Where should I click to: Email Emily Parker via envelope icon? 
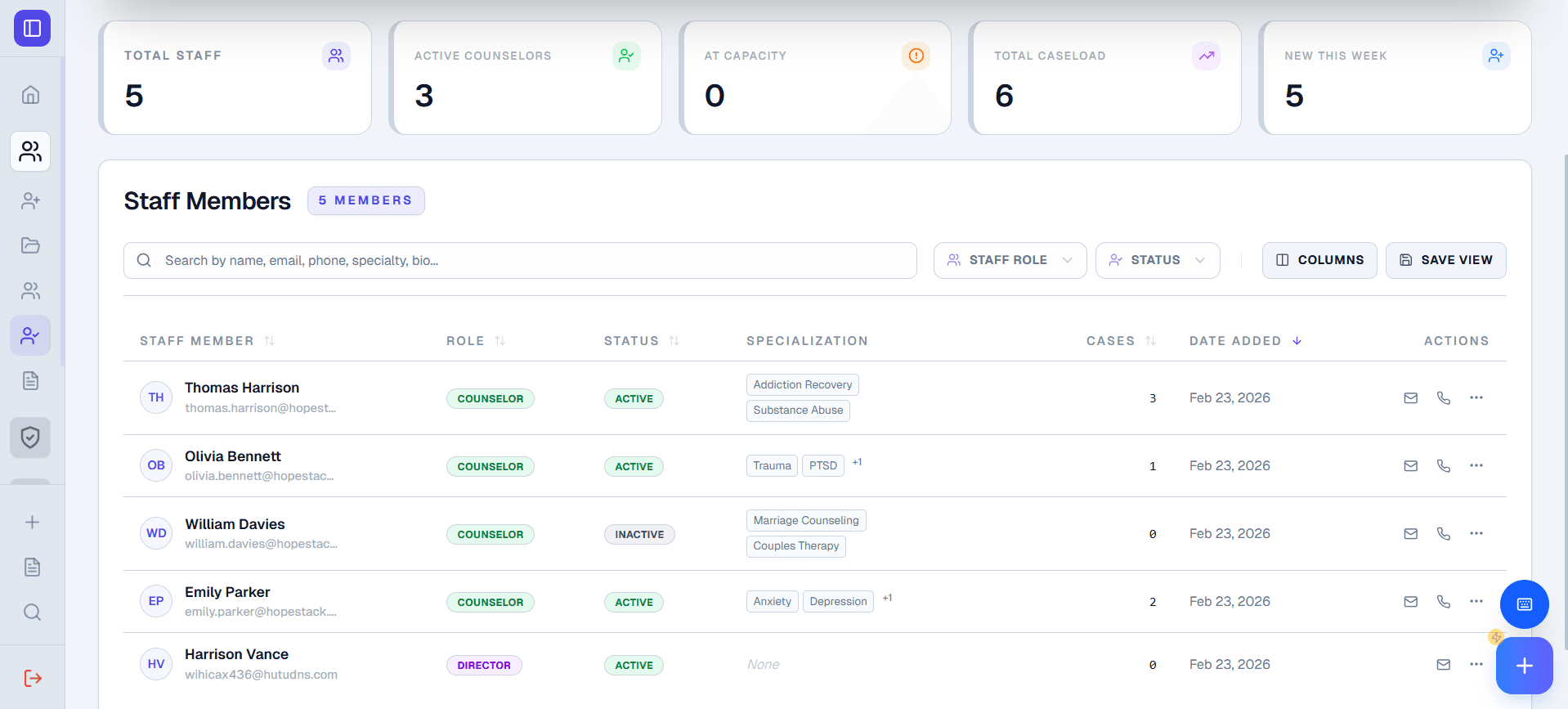coord(1410,602)
